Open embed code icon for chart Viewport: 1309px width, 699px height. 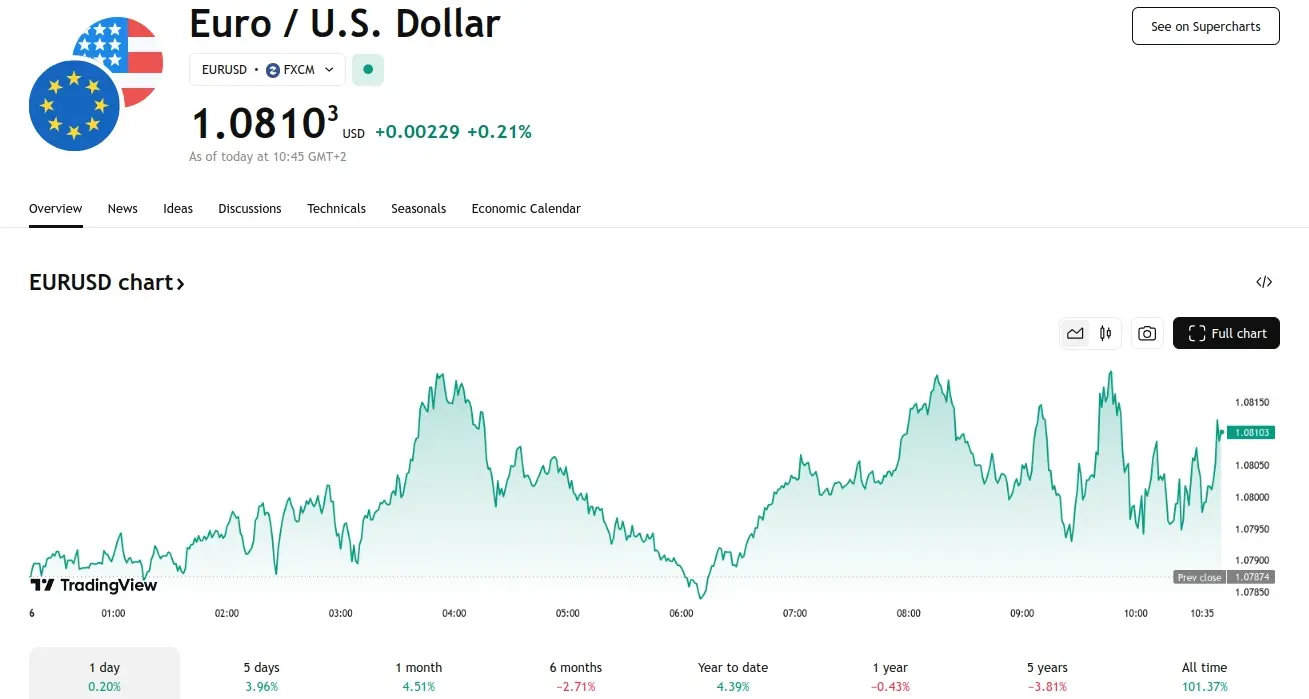point(1264,282)
